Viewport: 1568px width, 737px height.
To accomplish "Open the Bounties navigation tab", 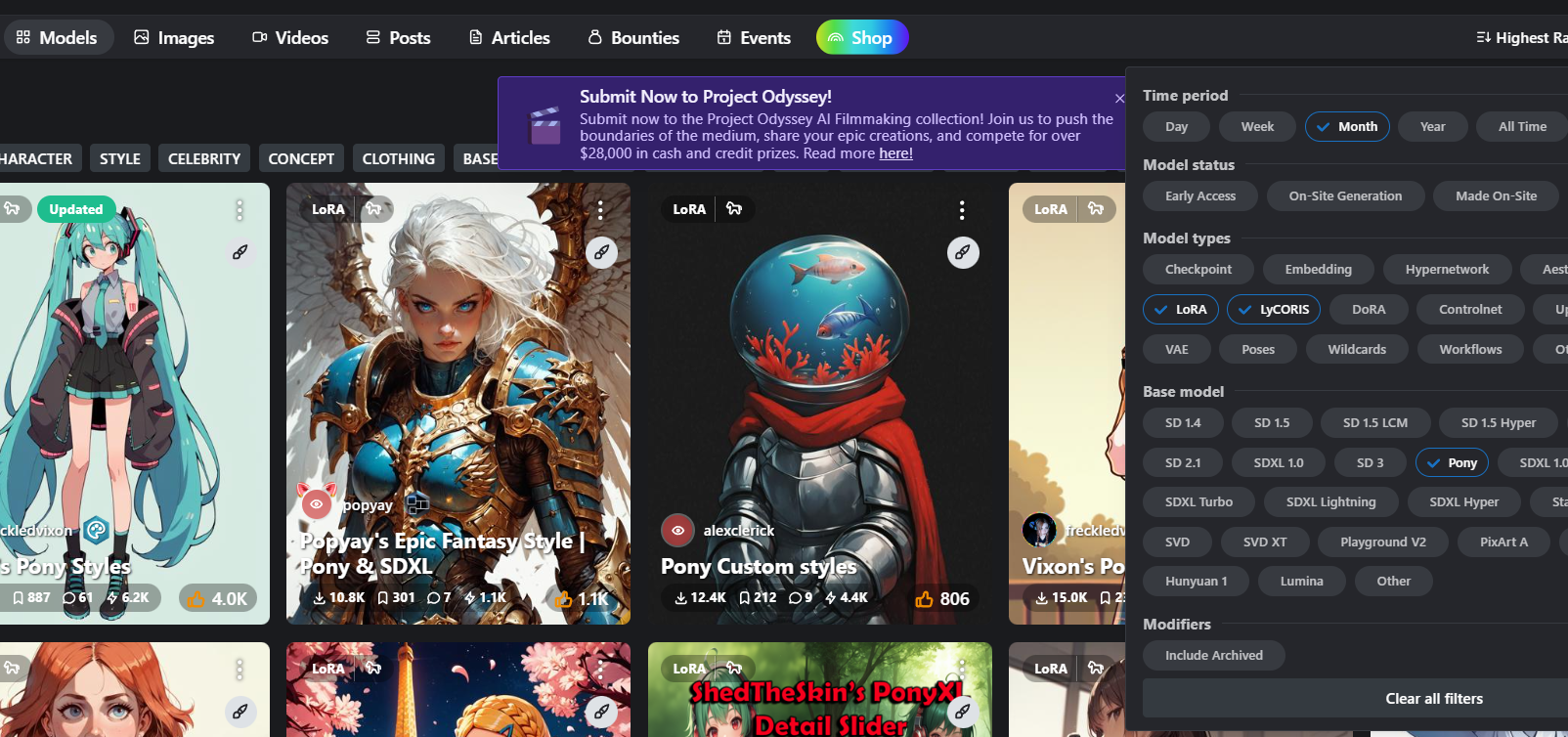I will (633, 37).
